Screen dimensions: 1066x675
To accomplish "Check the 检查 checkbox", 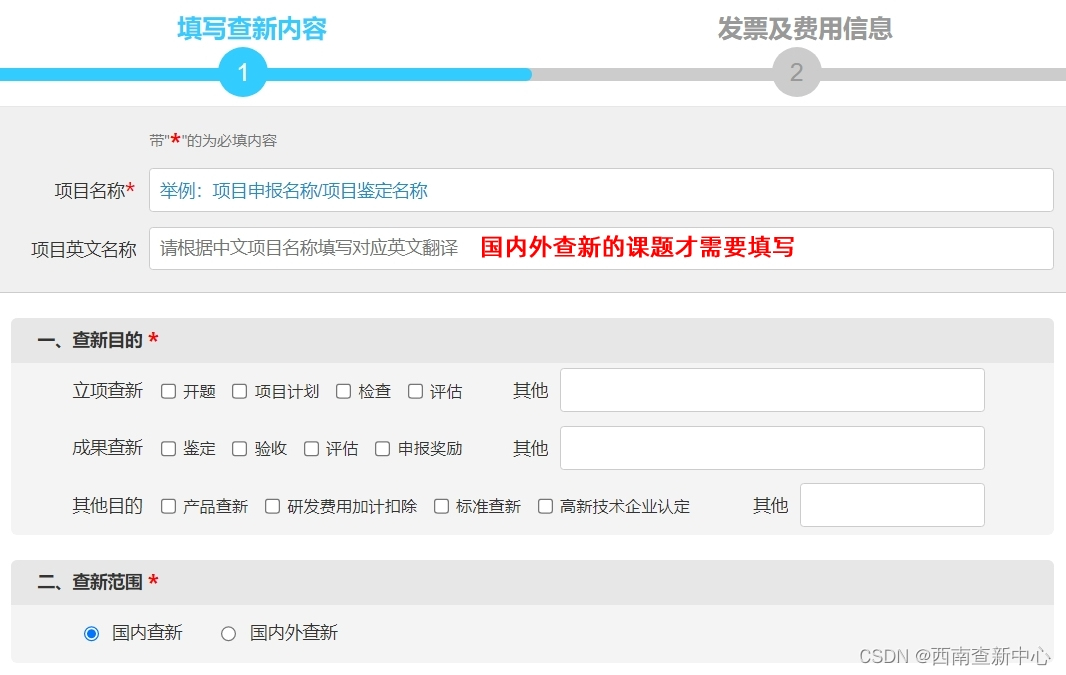I will click(x=343, y=392).
